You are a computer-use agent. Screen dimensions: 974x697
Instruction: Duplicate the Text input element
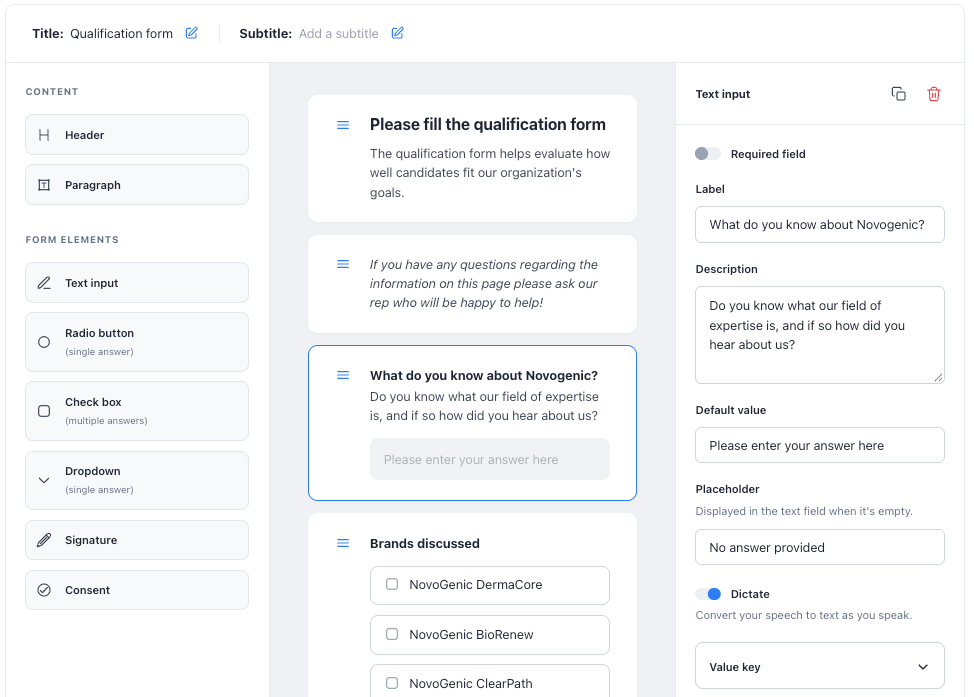(x=898, y=94)
